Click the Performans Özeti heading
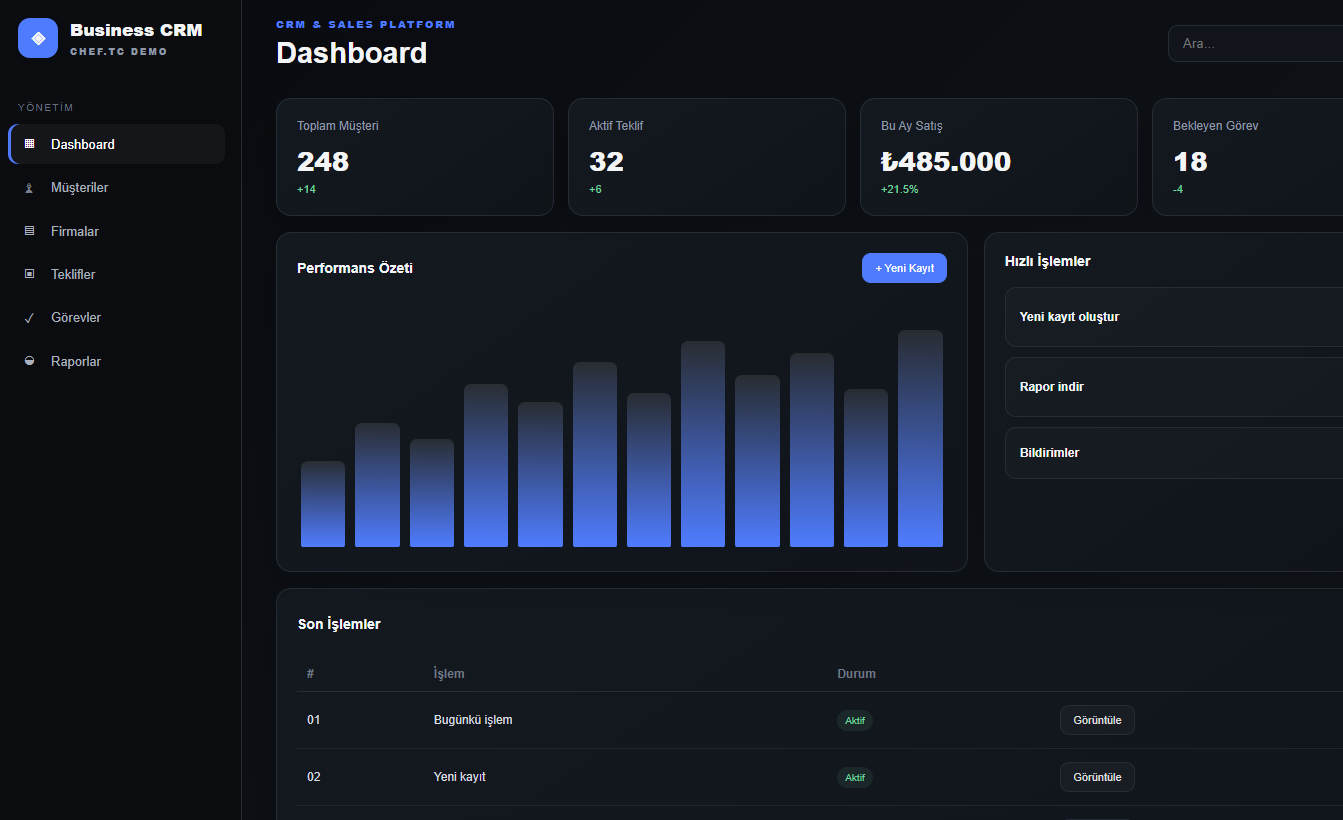Screen dimensions: 1343x820 (355, 268)
